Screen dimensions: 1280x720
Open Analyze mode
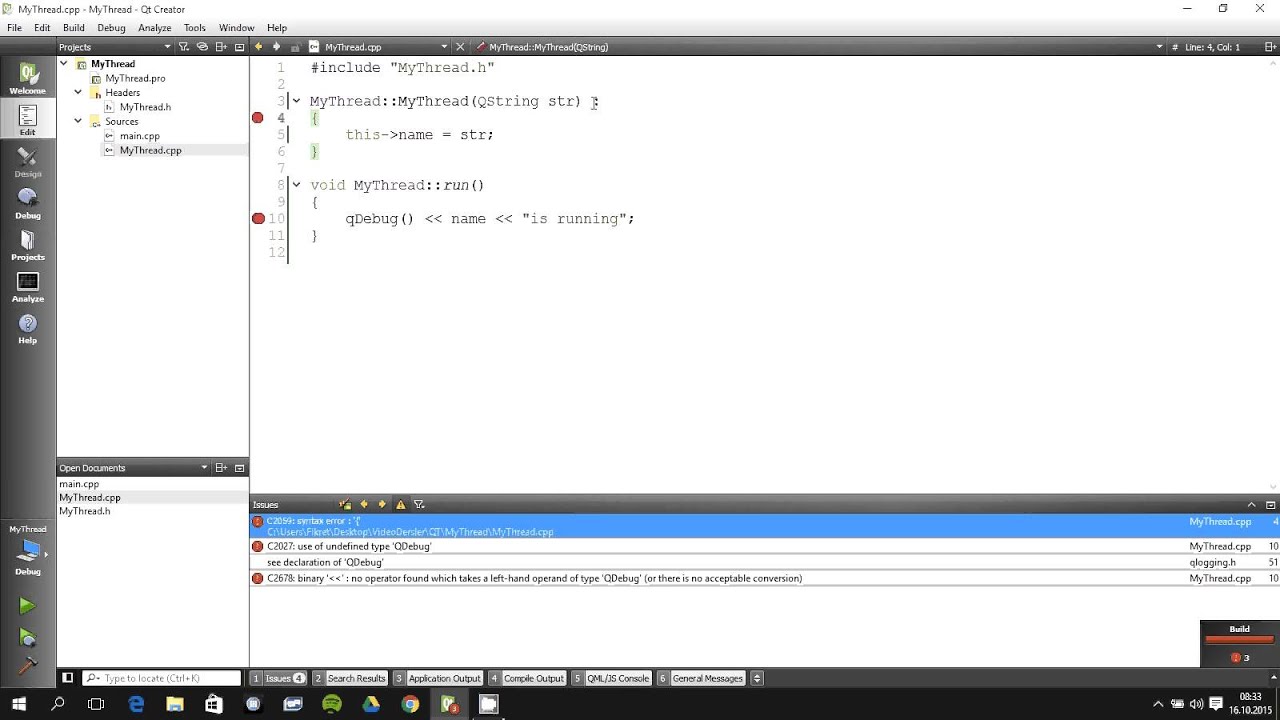click(x=27, y=288)
